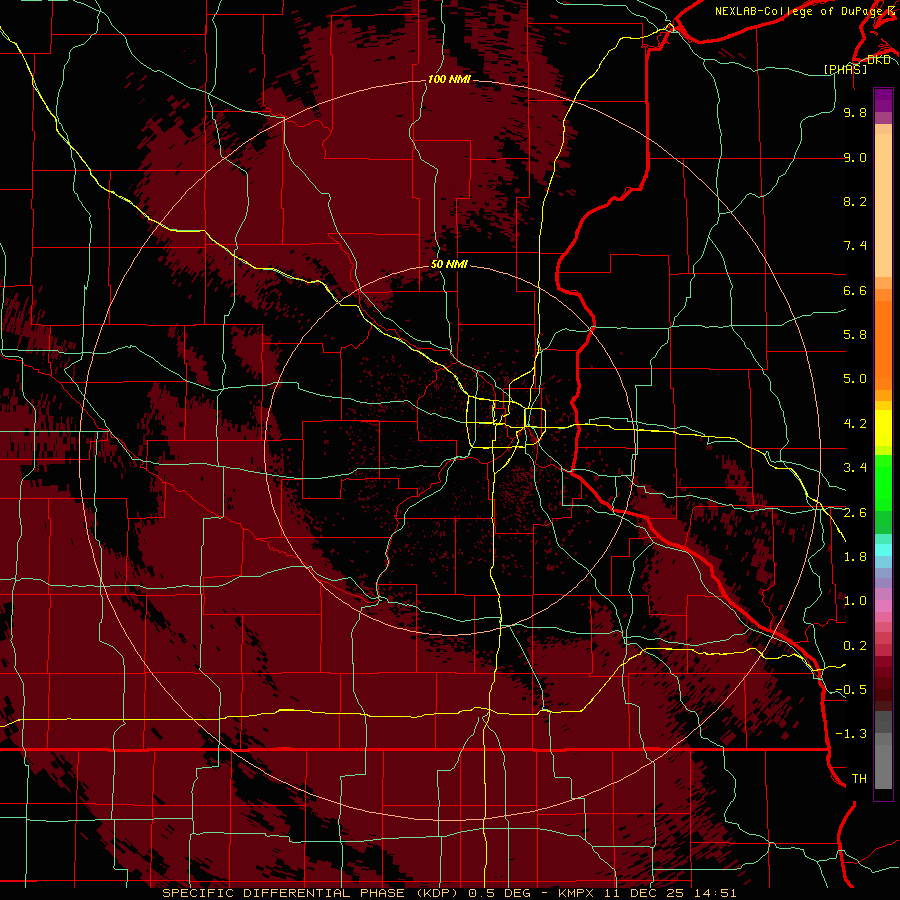Click the 4.2 scale value
This screenshot has height=900, width=900.
[855, 424]
